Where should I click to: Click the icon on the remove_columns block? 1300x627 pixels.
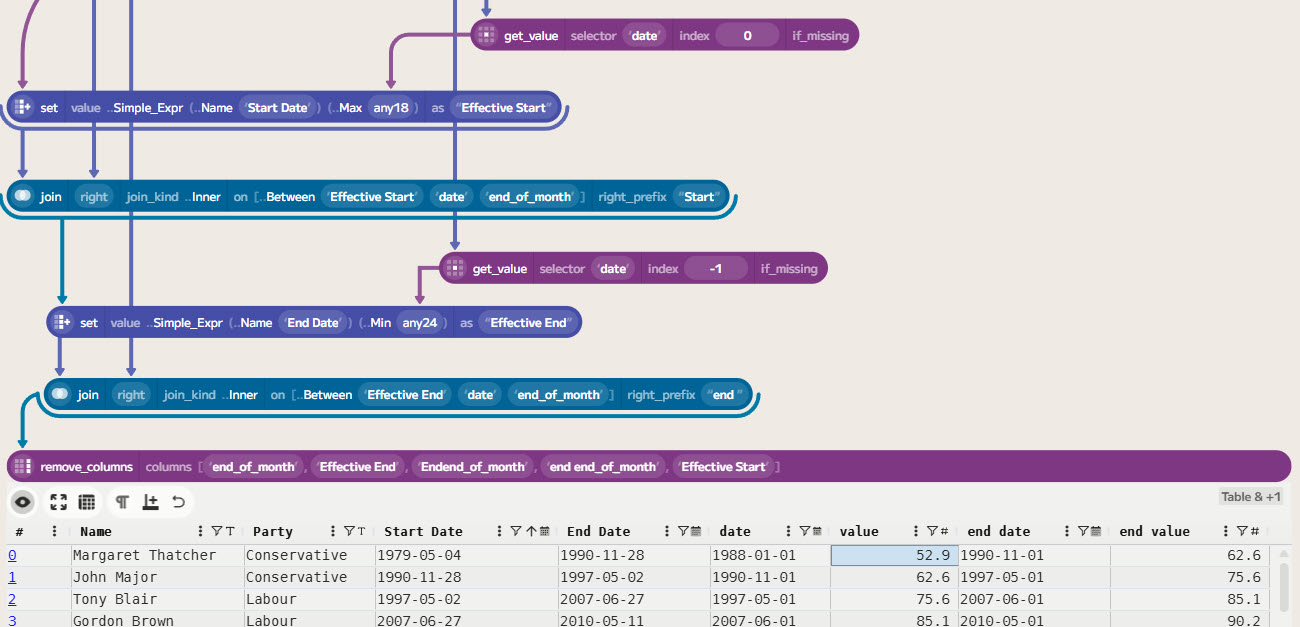tap(22, 466)
